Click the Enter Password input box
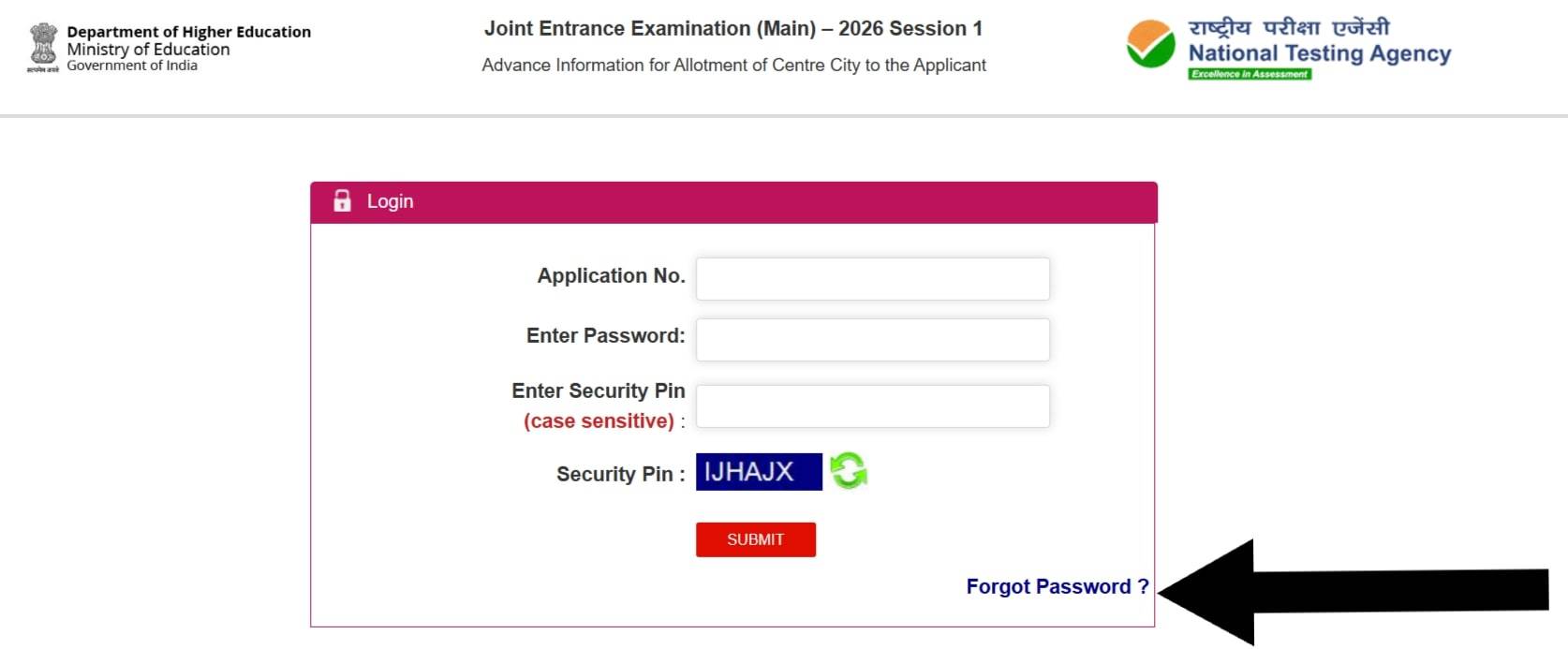The width and height of the screenshot is (1568, 649). pos(871,339)
